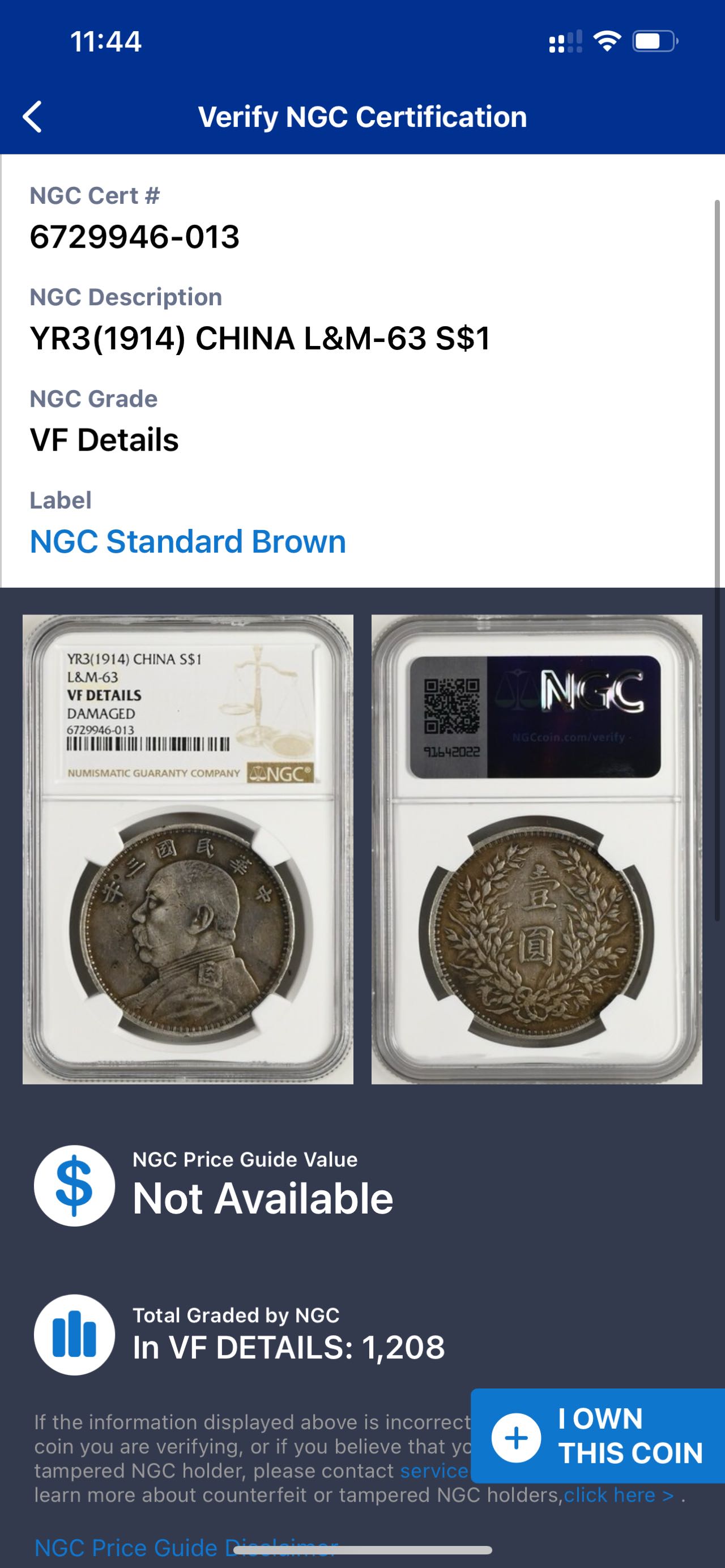Tap the service contact link
This screenshot has width=725, height=1568.
[434, 1471]
